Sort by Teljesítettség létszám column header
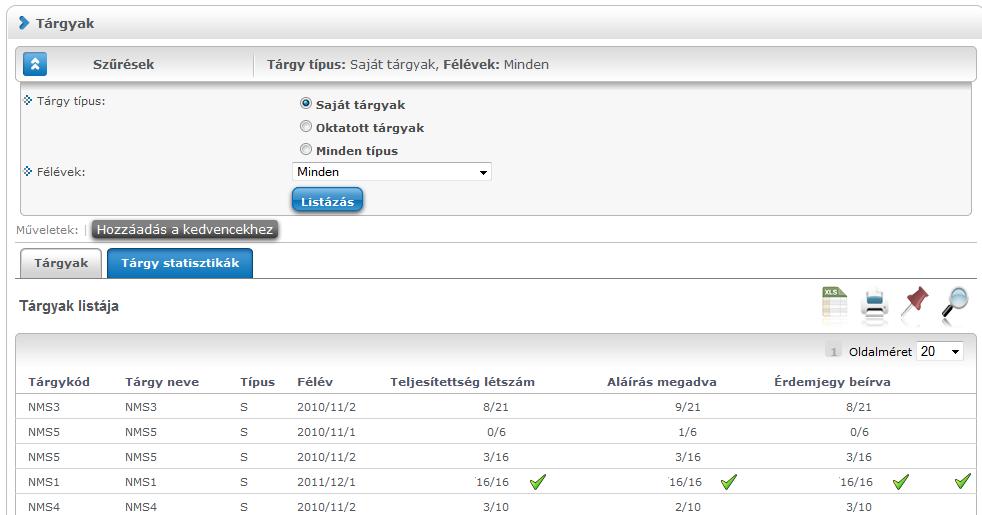Image resolution: width=982 pixels, height=515 pixels. click(x=462, y=382)
